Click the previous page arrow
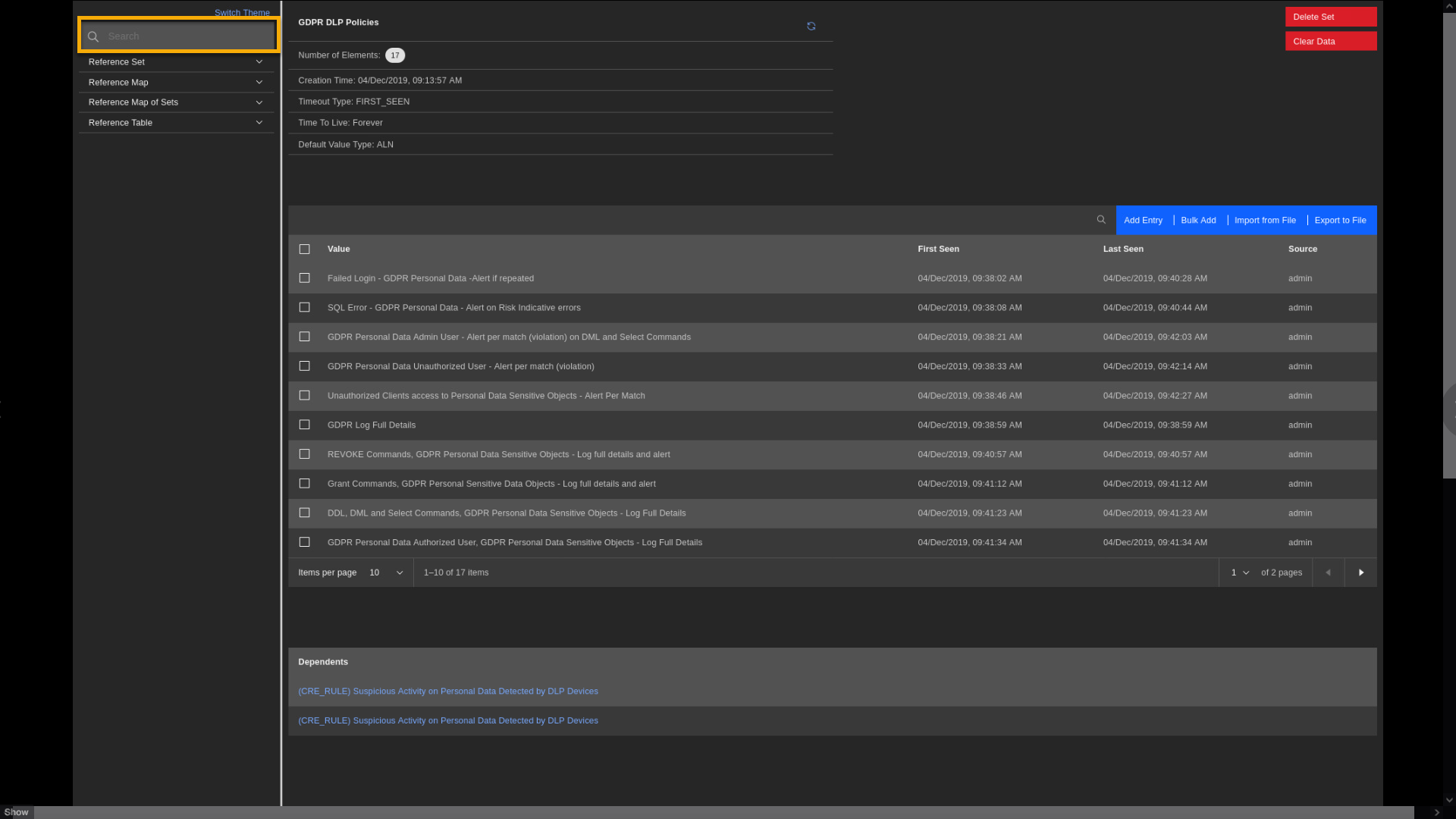Image resolution: width=1456 pixels, height=819 pixels. coord(1328,573)
